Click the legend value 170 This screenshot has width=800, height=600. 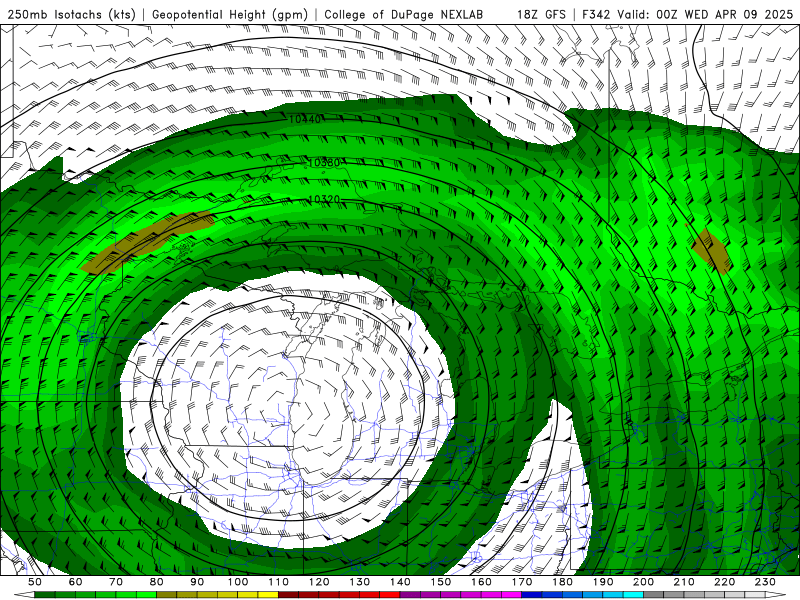(x=522, y=582)
